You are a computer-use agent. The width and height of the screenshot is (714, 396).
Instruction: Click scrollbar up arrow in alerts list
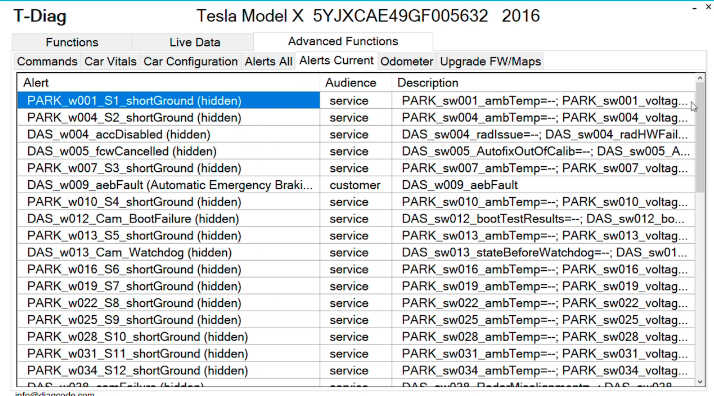(700, 79)
